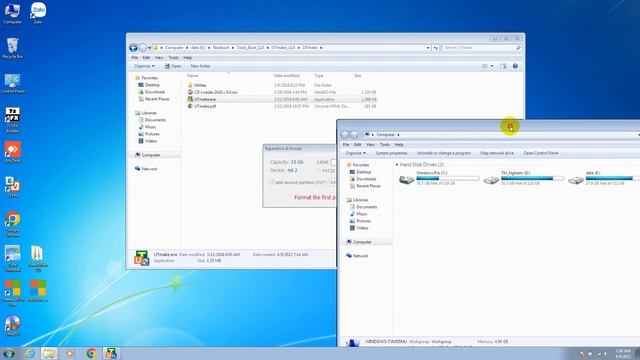The image size is (640, 360).
Task: Open the File menu in UTmake folder window
Action: click(x=135, y=58)
